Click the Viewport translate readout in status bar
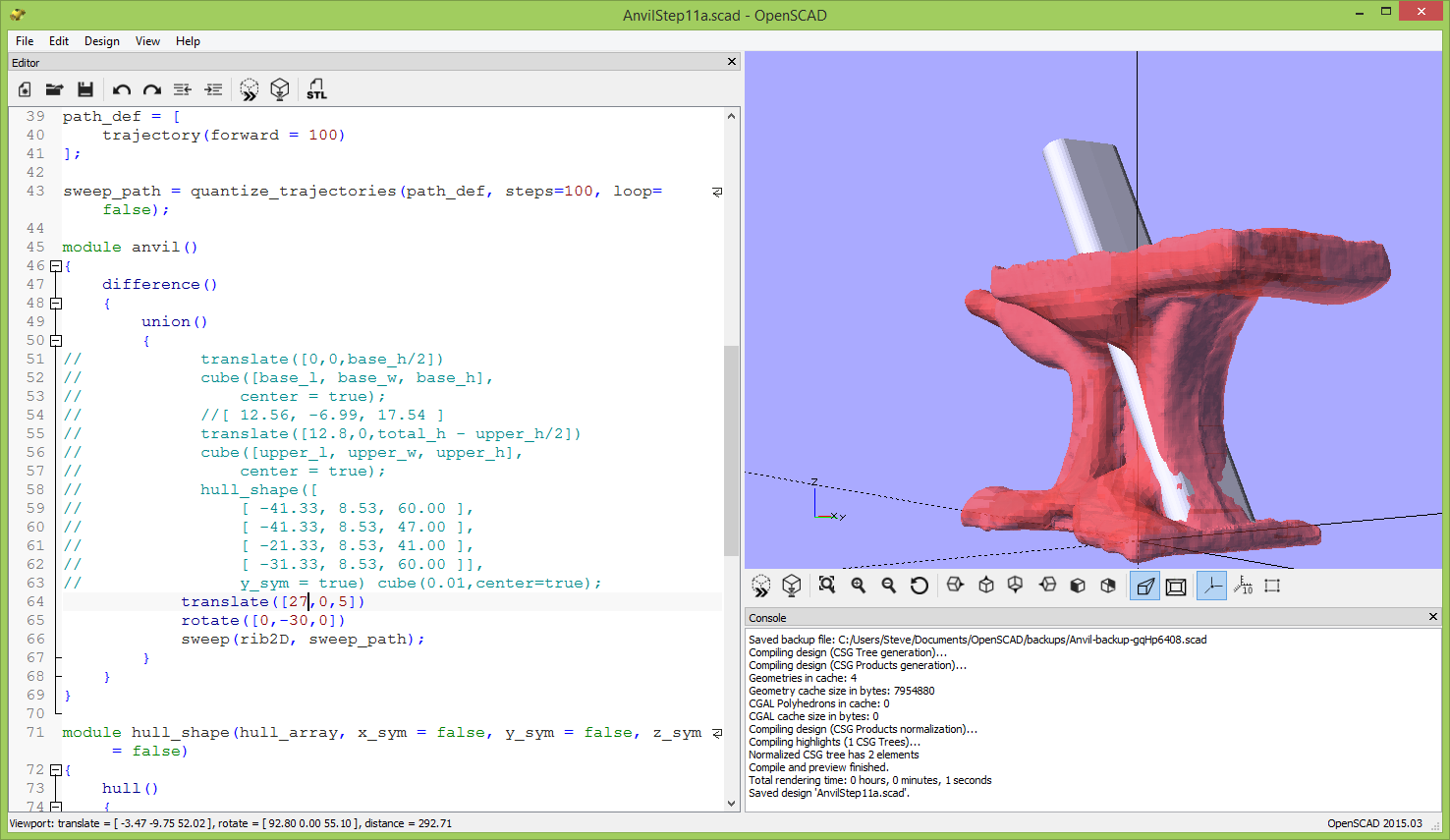Viewport: 1450px width, 840px height. coord(230,823)
